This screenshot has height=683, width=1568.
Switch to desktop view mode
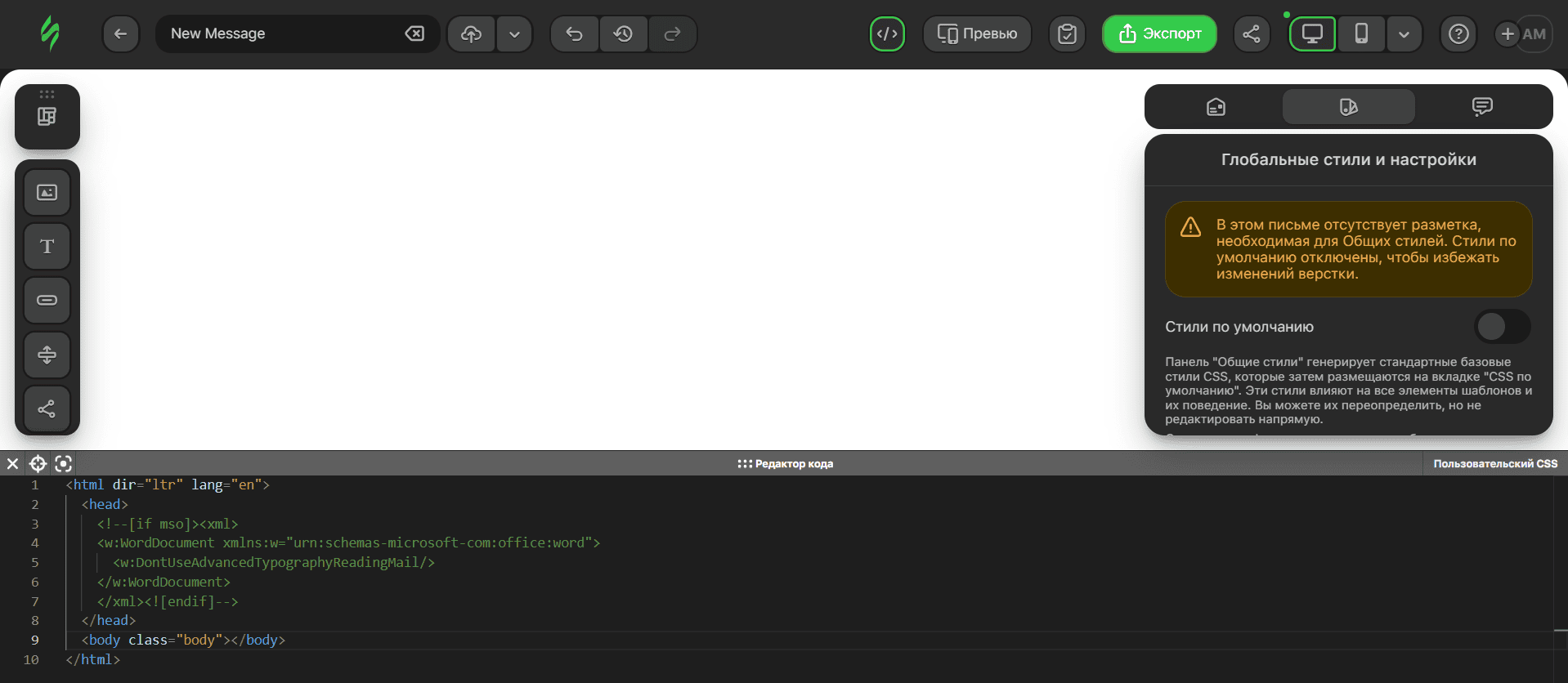tap(1312, 34)
